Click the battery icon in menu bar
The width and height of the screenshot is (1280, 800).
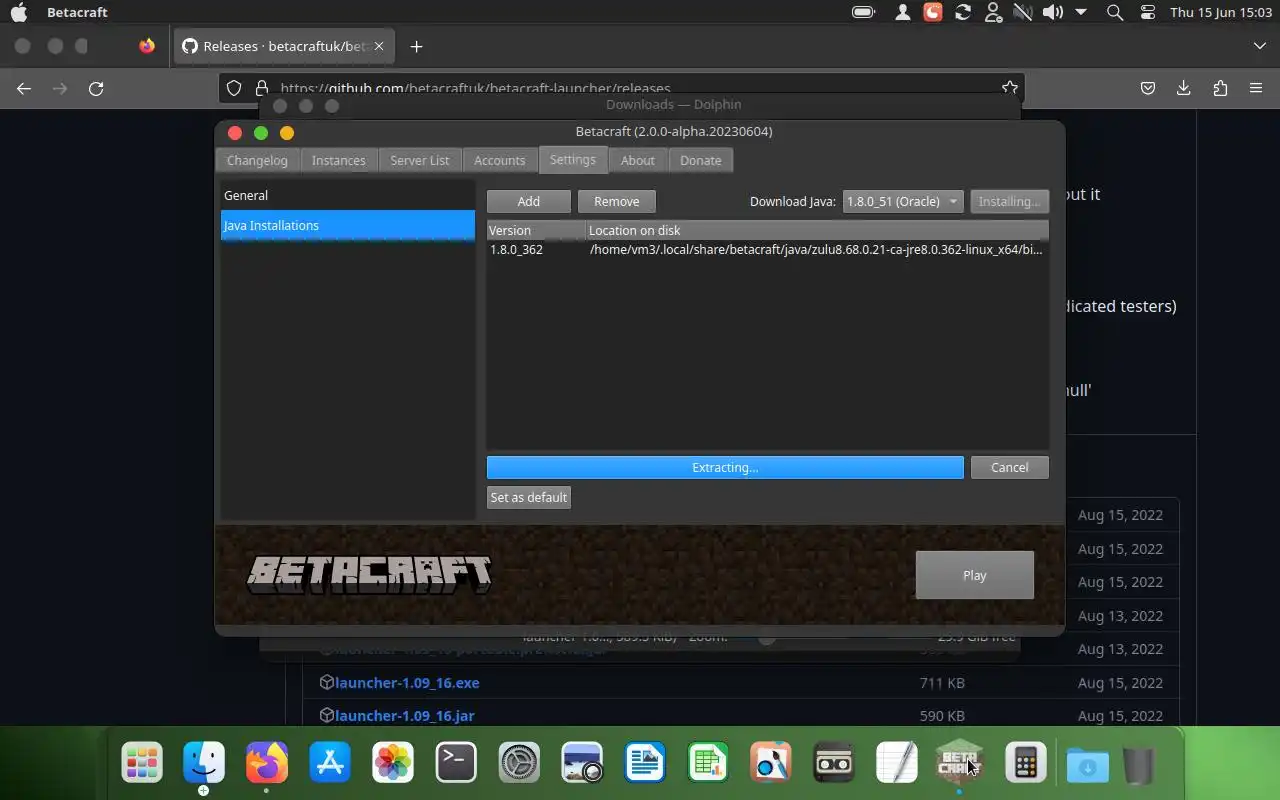click(x=863, y=12)
